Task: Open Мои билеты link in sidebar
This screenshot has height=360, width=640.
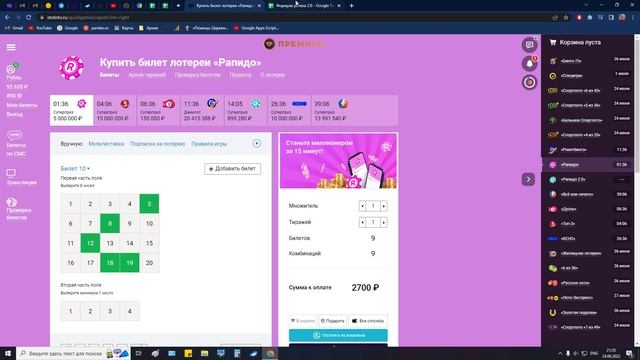Action: click(22, 105)
